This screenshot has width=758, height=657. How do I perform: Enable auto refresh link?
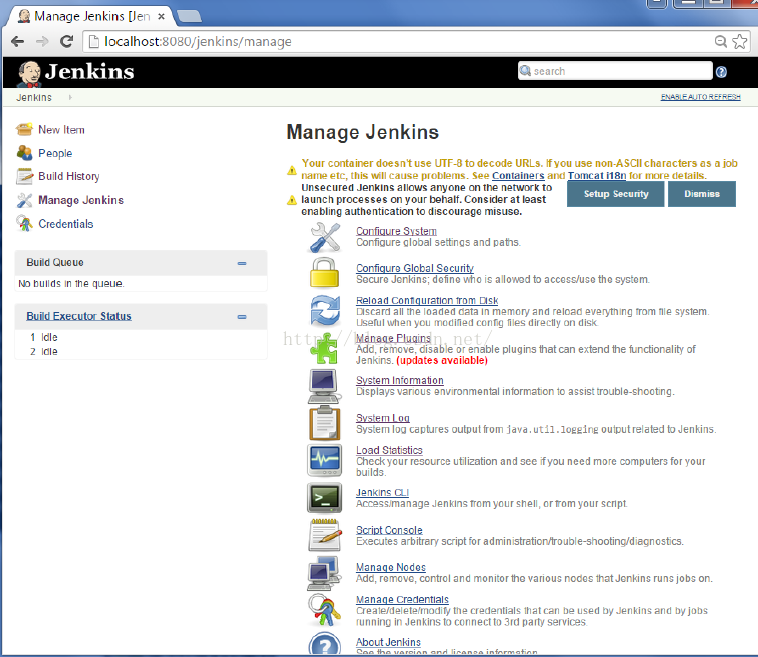pyautogui.click(x=700, y=97)
